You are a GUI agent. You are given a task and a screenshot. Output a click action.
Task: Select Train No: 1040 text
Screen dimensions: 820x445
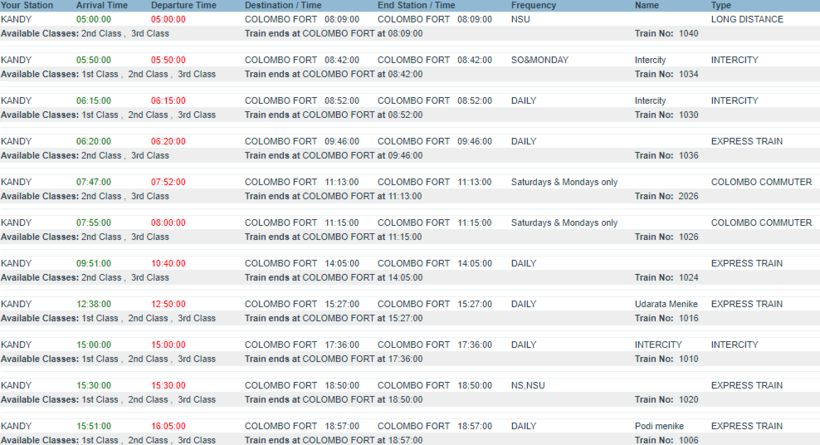click(667, 33)
